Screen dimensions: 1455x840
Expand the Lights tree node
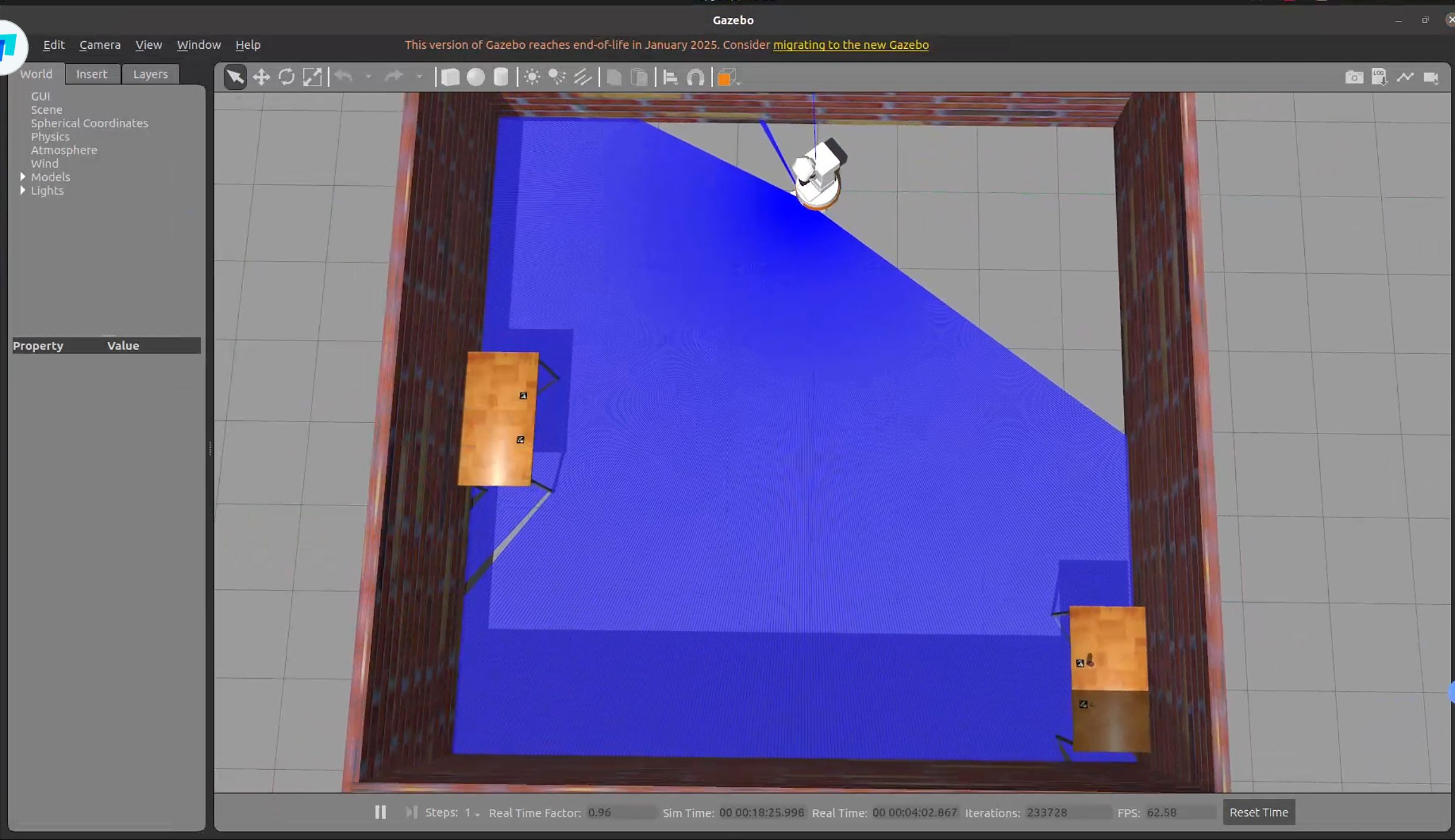point(23,191)
